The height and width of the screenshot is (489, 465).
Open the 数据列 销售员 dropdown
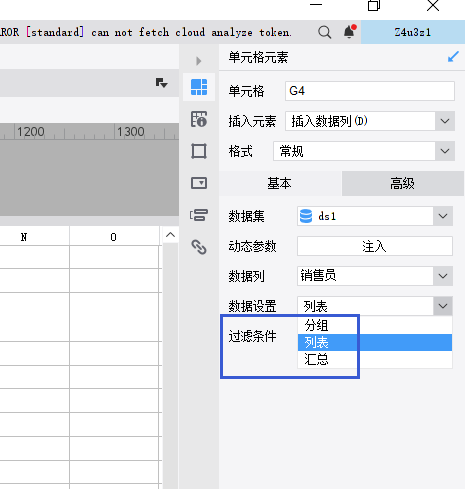(x=443, y=276)
